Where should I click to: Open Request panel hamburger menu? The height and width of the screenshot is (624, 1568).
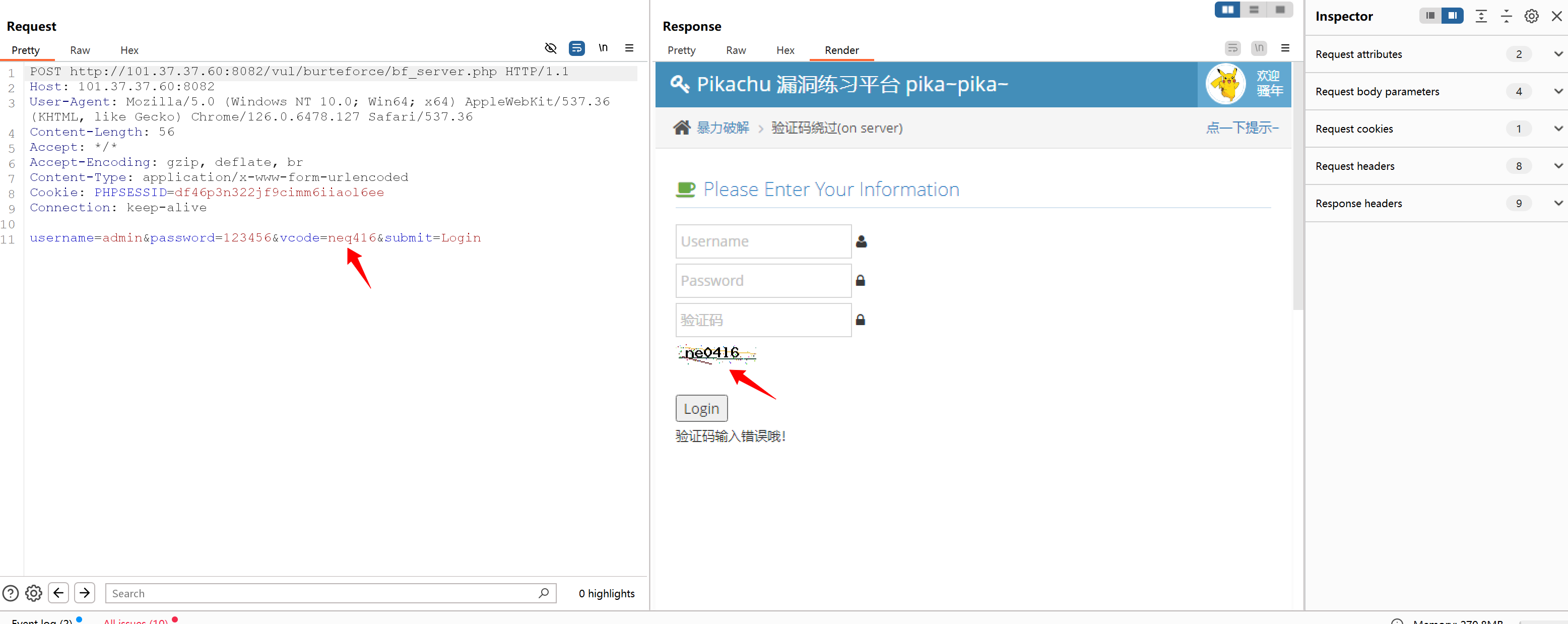(629, 47)
